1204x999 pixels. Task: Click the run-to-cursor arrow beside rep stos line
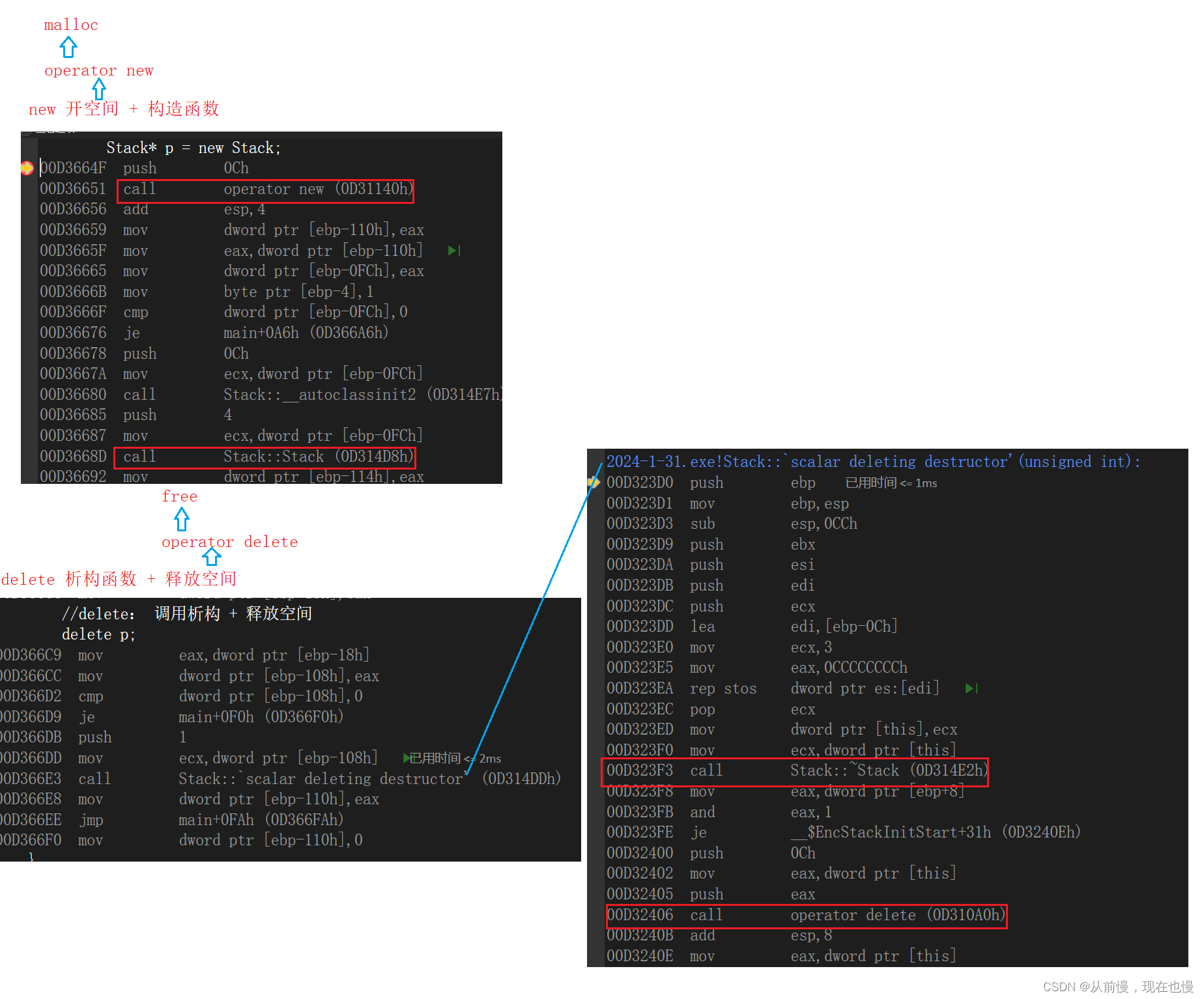[971, 688]
